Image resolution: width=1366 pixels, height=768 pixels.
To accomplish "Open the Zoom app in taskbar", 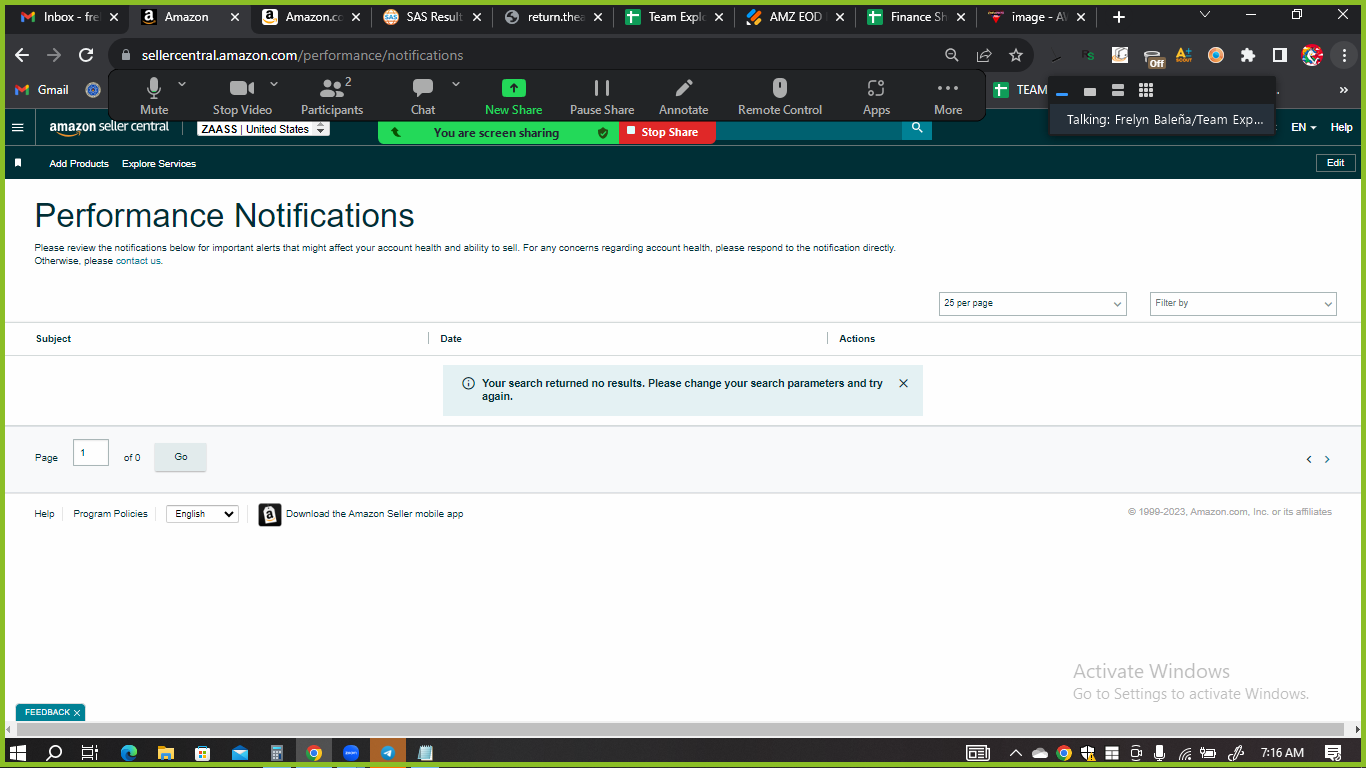I will tap(351, 753).
